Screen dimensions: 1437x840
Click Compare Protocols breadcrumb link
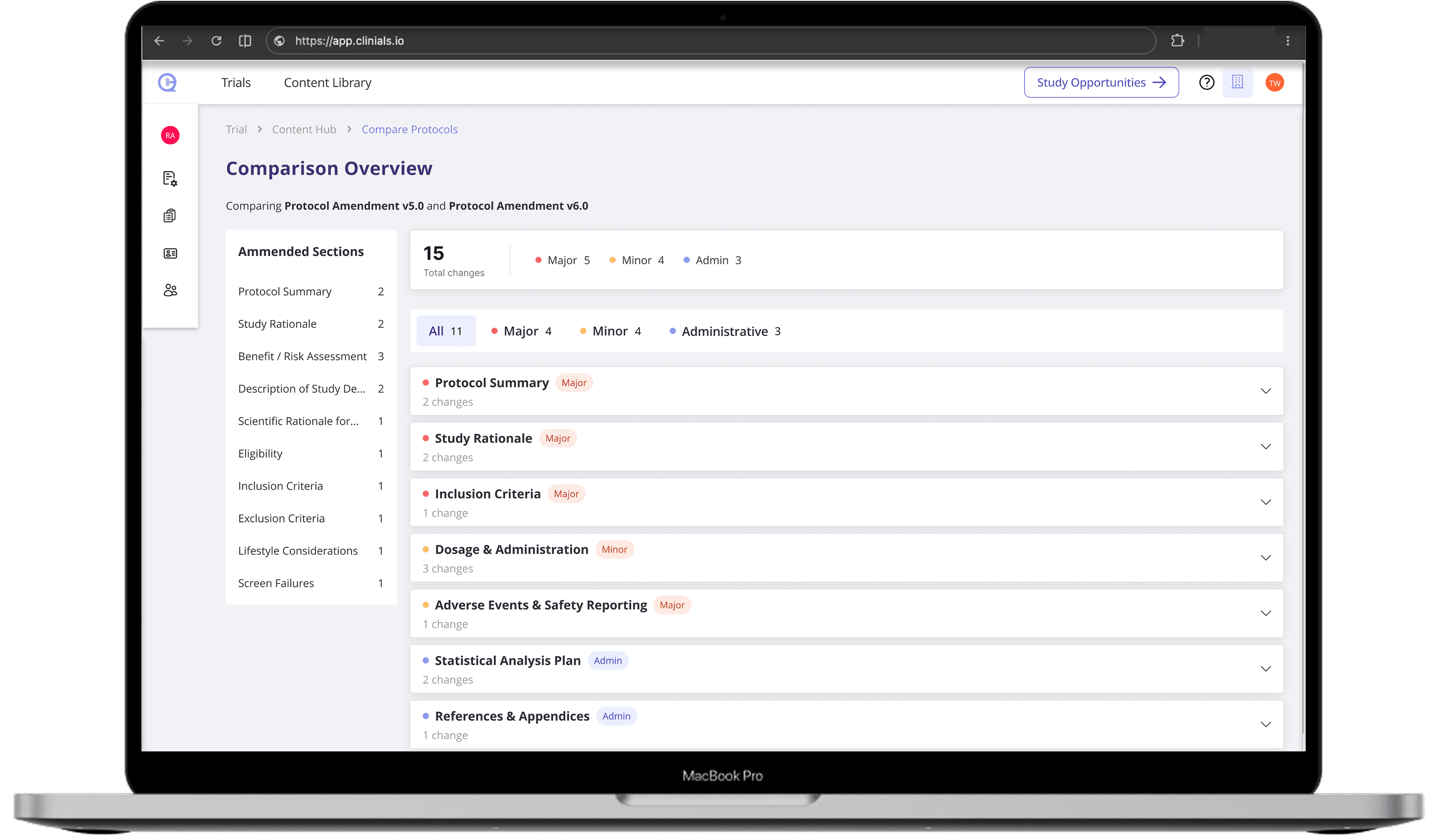point(409,129)
